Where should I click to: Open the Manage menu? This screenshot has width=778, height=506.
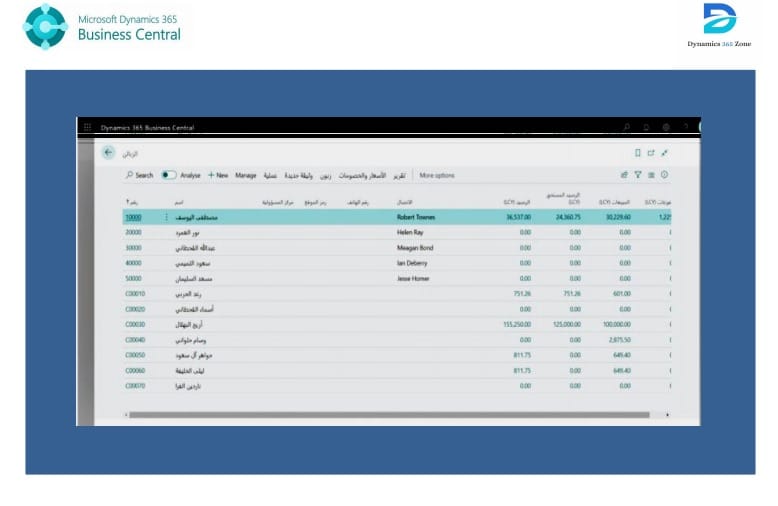click(246, 175)
